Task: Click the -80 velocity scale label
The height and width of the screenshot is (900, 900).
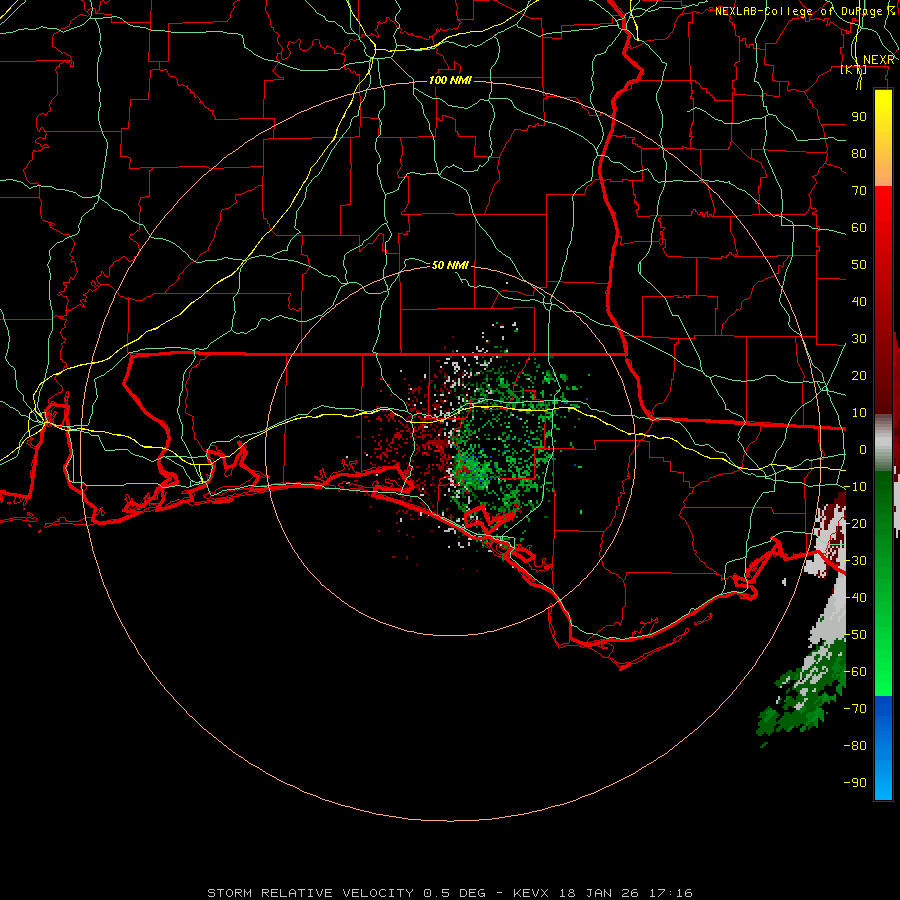Action: [855, 746]
